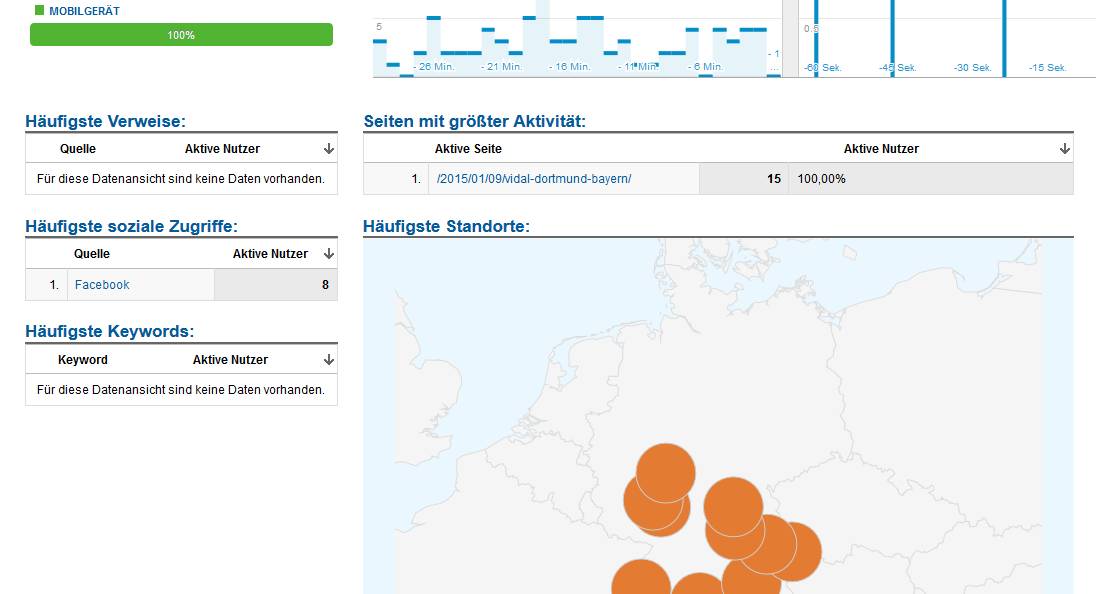Click the -21 Min. timeline label
The height and width of the screenshot is (594, 1096).
(x=501, y=67)
